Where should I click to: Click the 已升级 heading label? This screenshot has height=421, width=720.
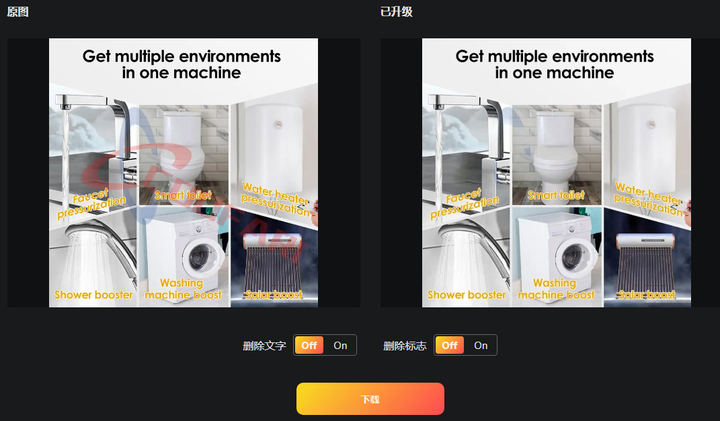[396, 12]
